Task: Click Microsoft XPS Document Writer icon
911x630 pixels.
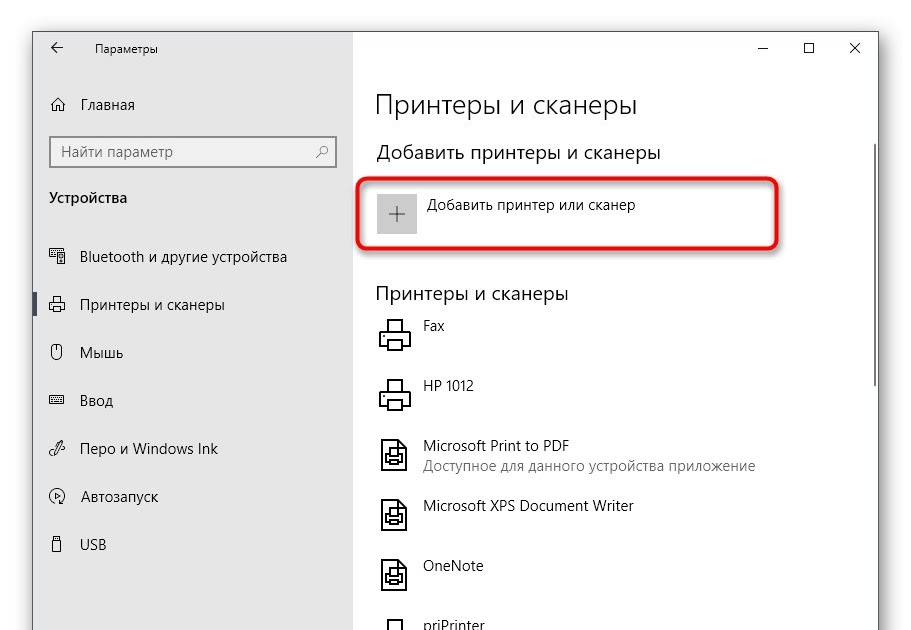Action: 394,514
